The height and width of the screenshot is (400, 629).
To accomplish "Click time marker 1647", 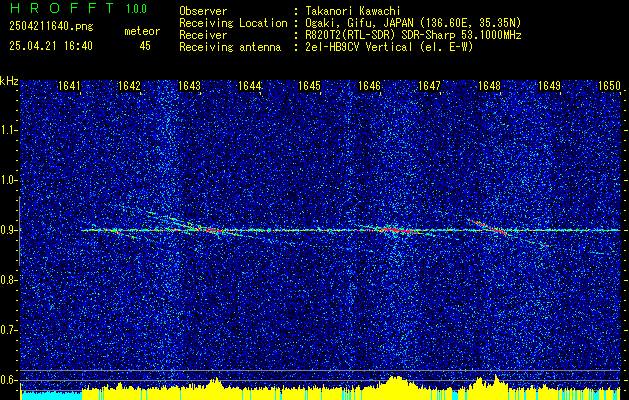I will pos(429,86).
